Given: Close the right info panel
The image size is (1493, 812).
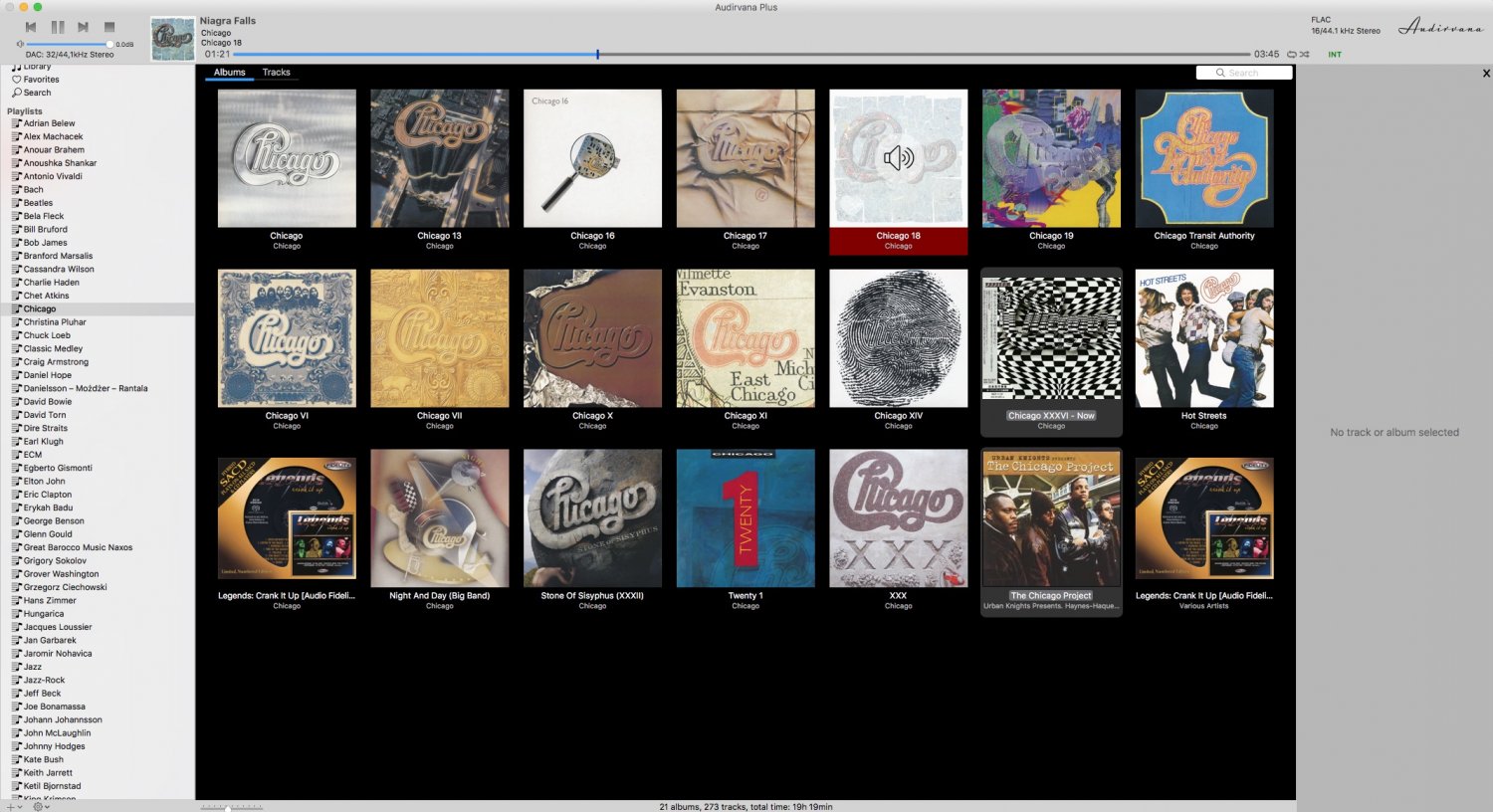Looking at the screenshot, I should point(1486,74).
